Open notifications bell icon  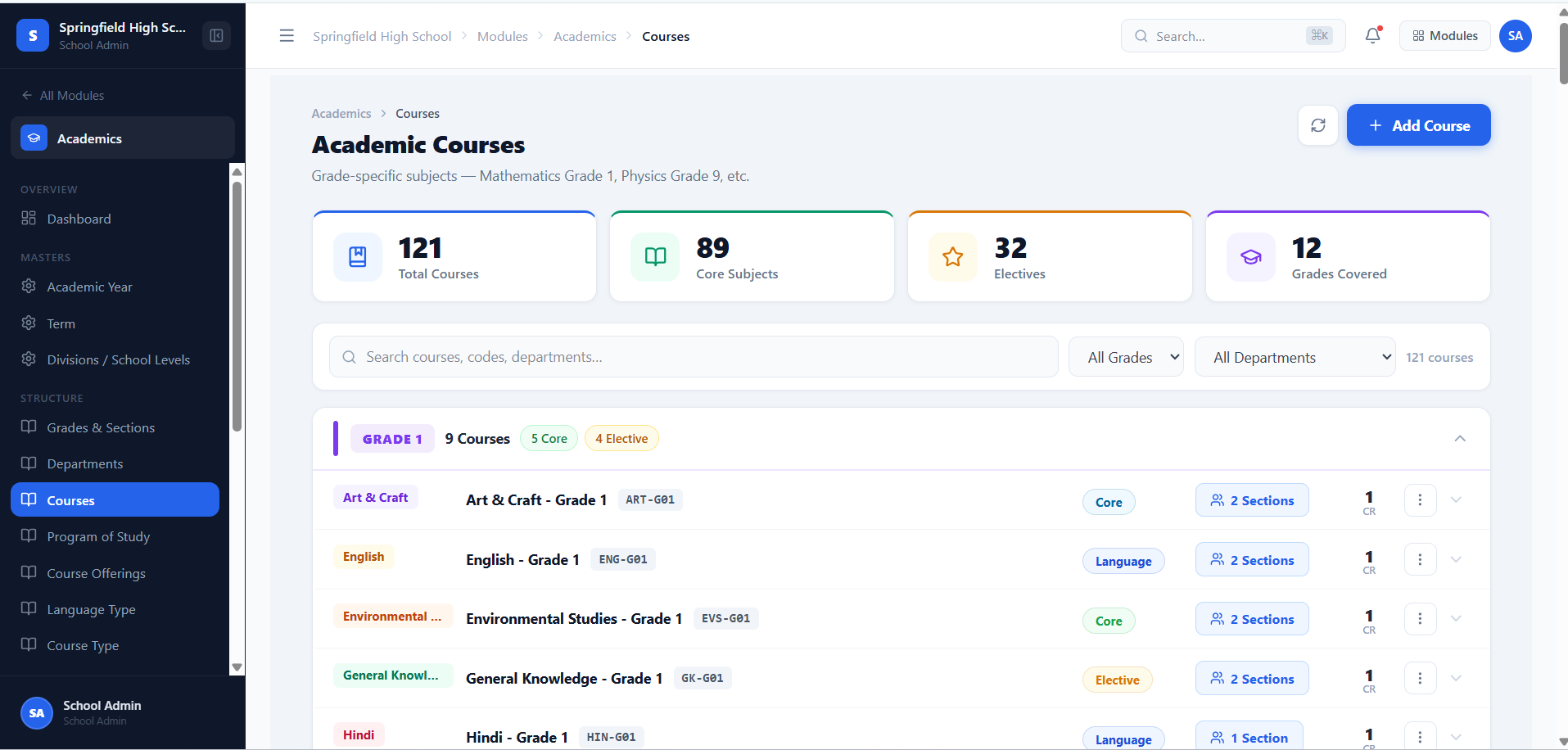[x=1373, y=36]
